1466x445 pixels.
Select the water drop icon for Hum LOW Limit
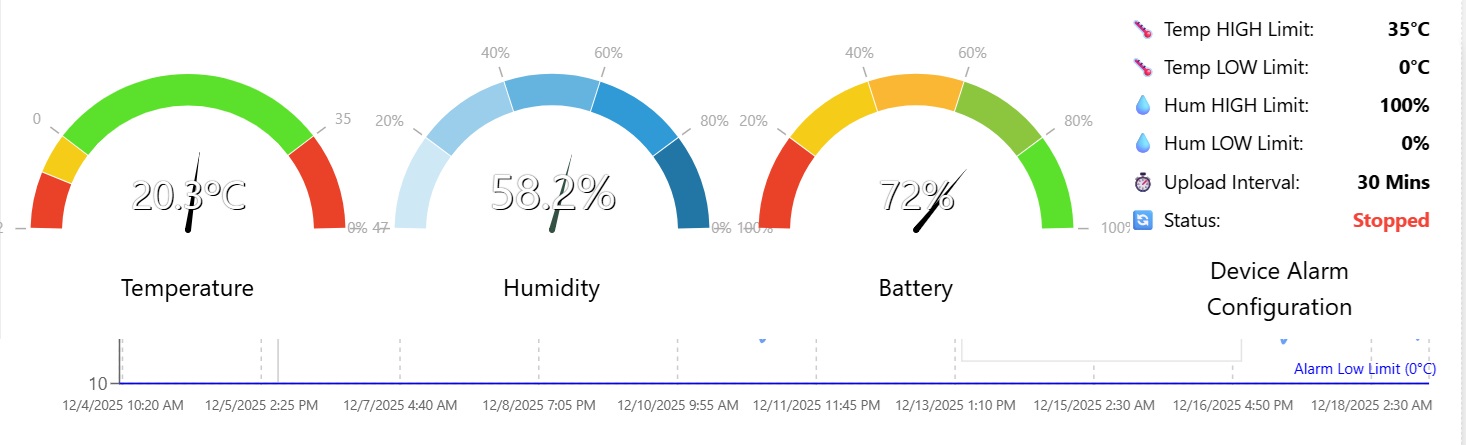1143,143
